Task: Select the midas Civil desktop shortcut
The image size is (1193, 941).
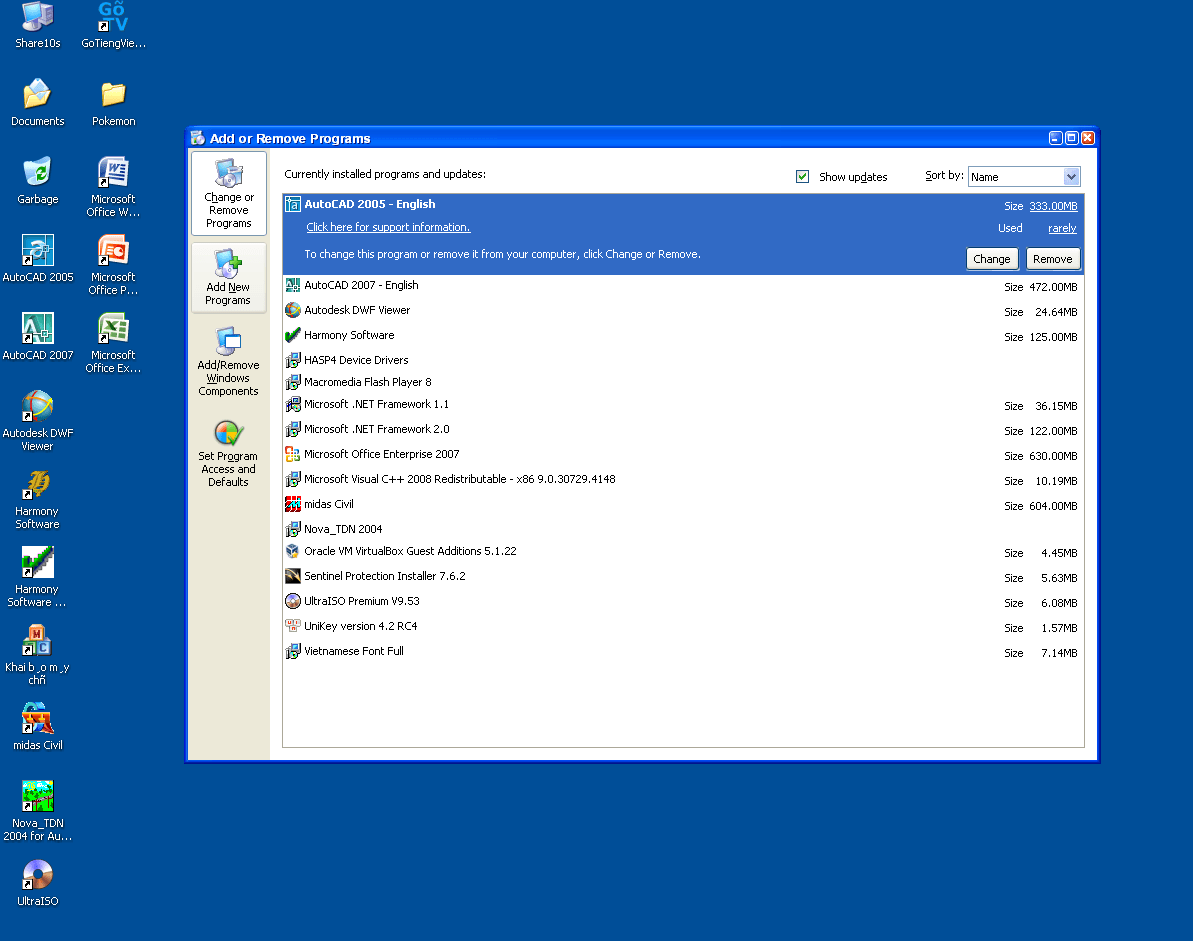Action: (38, 726)
